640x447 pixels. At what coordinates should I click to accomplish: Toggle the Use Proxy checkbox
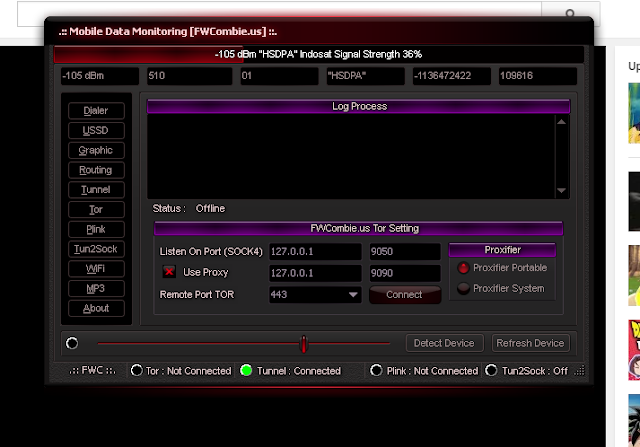[x=169, y=272]
